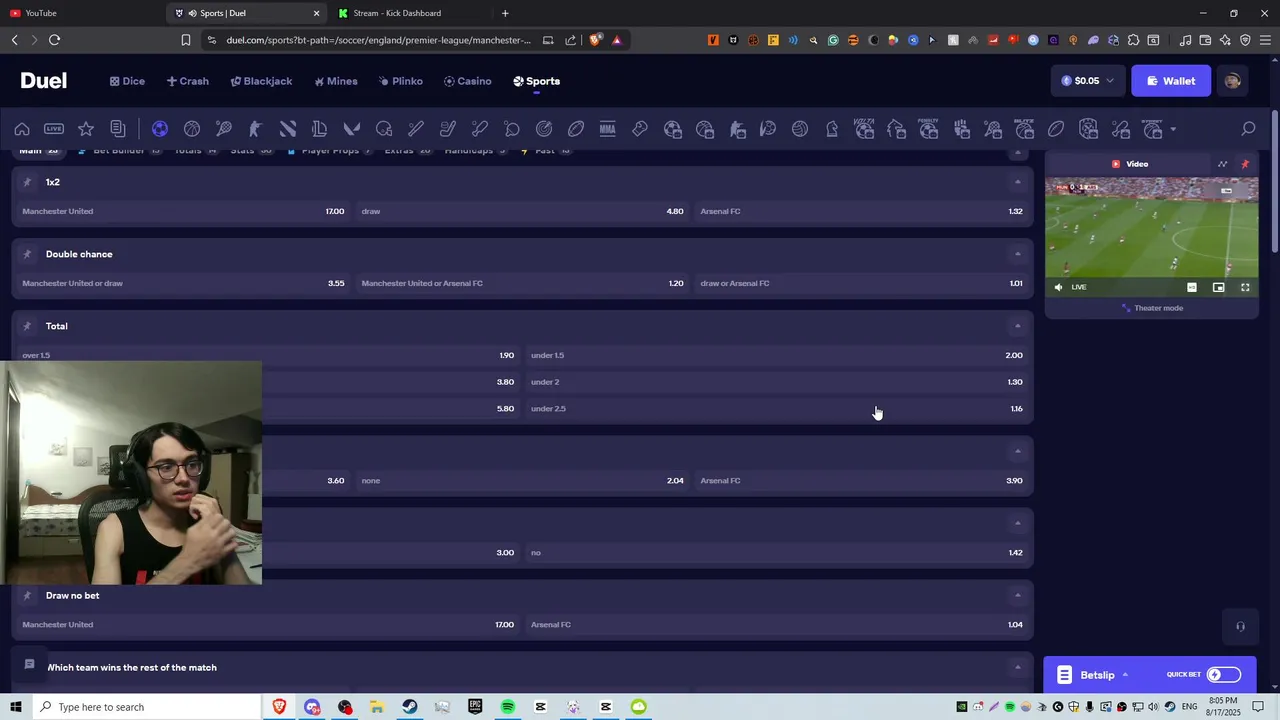
Task: Open favorites star in sports bar
Action: [86, 129]
